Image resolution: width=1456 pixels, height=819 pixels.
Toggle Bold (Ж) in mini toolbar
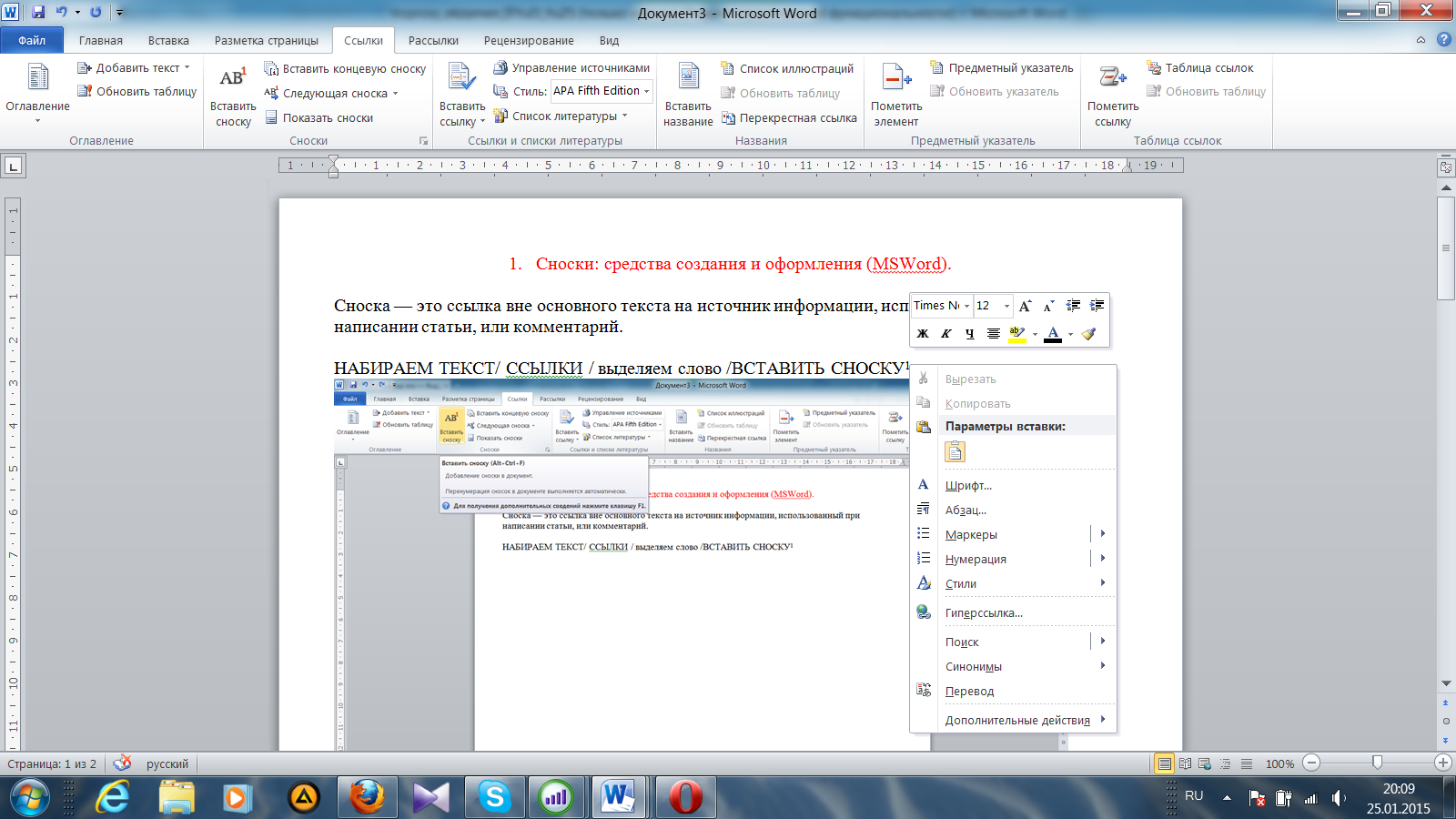[x=923, y=333]
